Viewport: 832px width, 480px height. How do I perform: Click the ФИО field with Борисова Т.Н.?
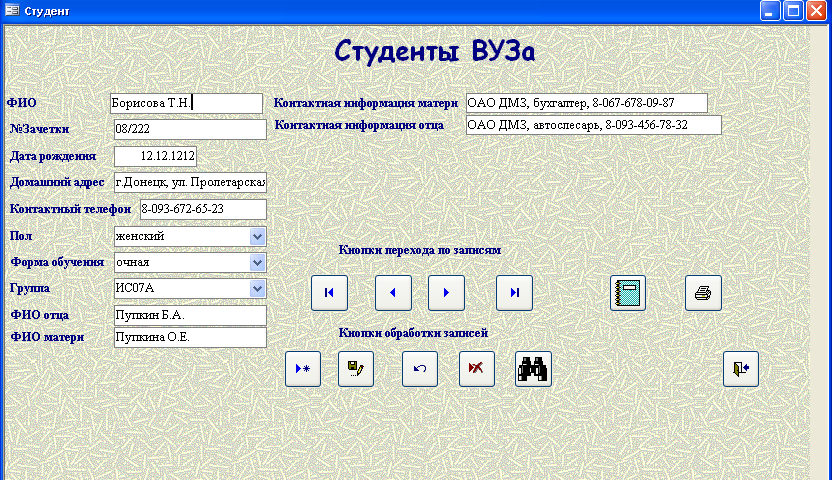(186, 103)
